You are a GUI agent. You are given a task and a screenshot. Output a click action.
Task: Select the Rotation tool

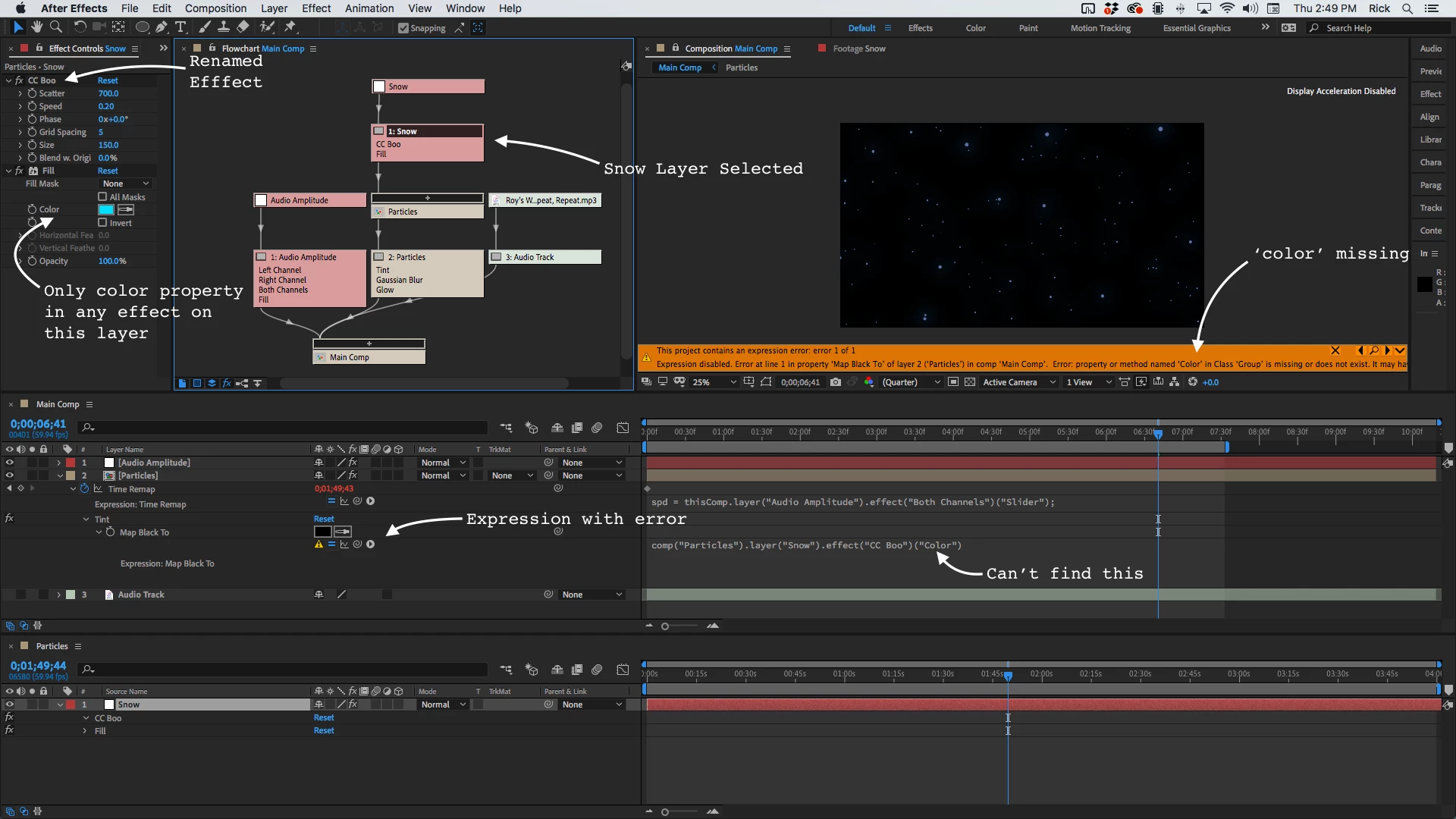(80, 27)
